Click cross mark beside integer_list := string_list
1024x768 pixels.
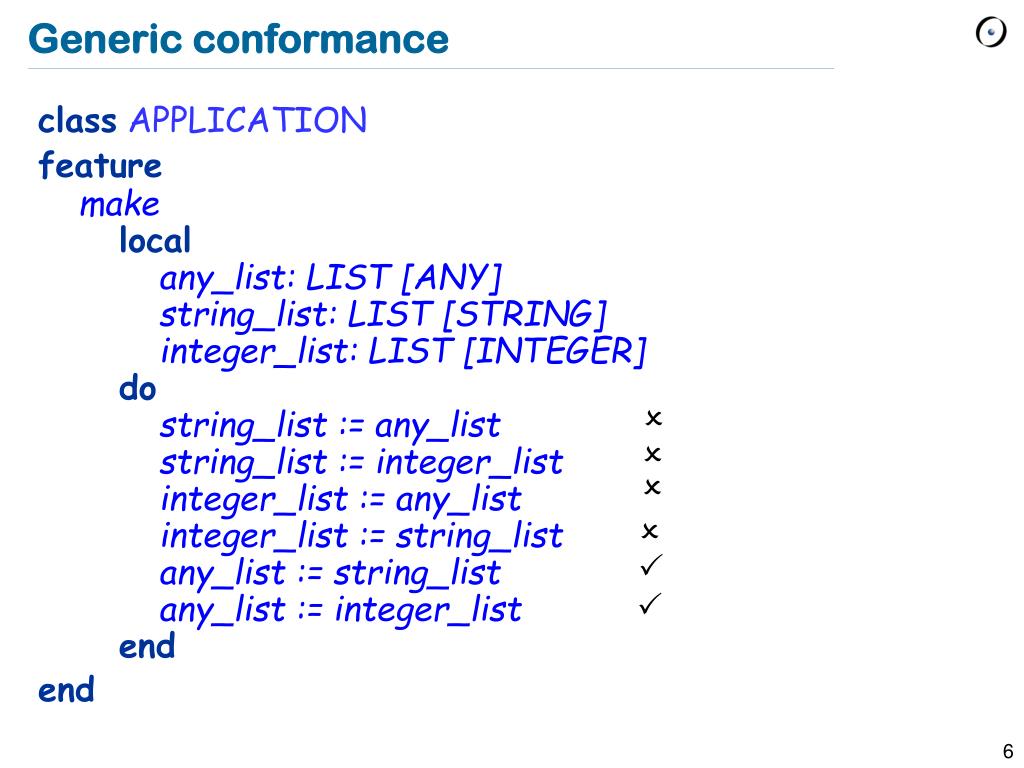(650, 531)
